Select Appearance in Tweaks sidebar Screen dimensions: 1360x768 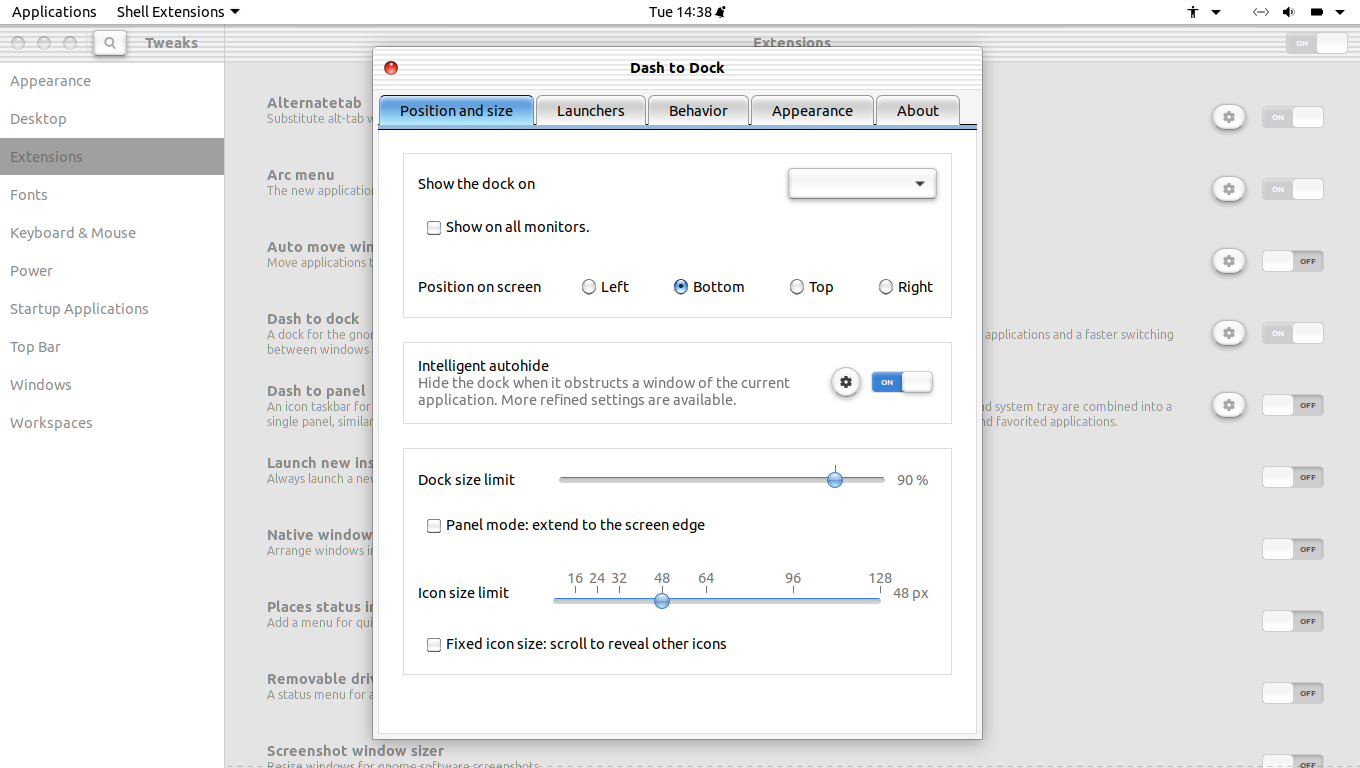(112, 81)
